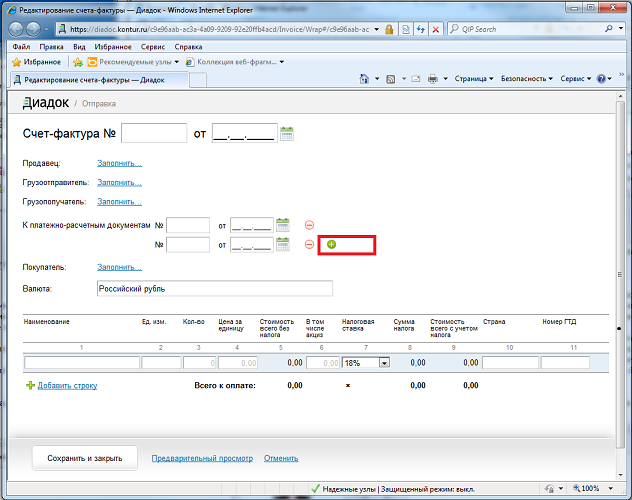Expand the address bar URL history dropdown
Viewport: 632px width, 500px height.
(x=377, y=29)
